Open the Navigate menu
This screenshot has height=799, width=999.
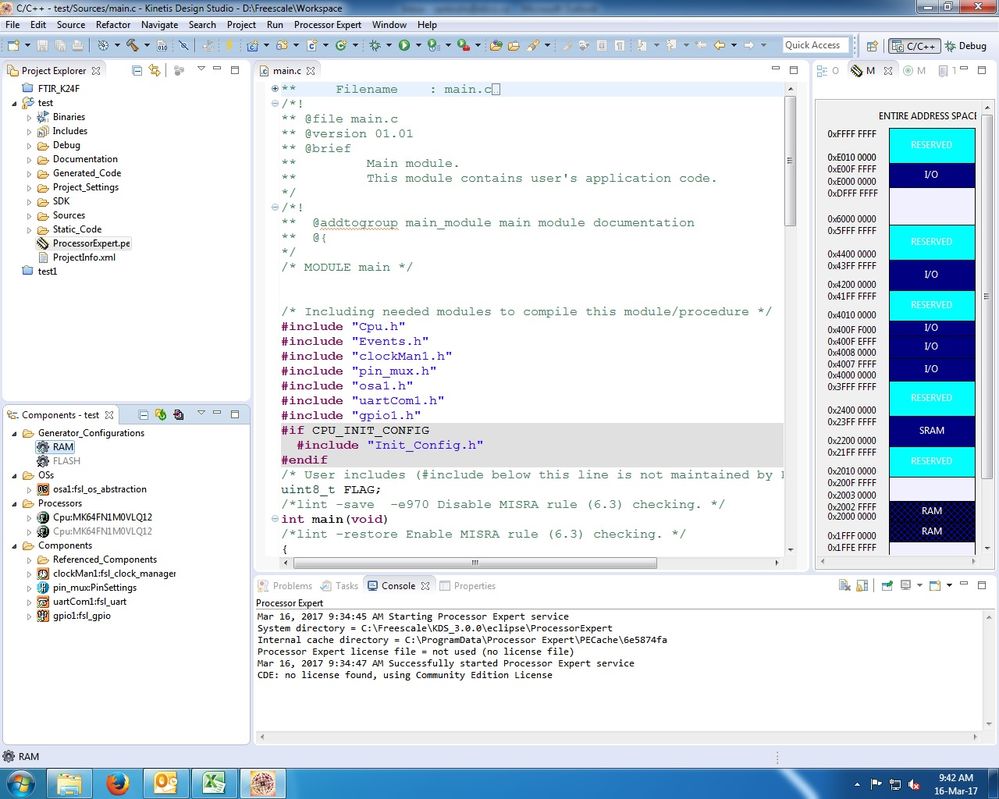point(159,25)
